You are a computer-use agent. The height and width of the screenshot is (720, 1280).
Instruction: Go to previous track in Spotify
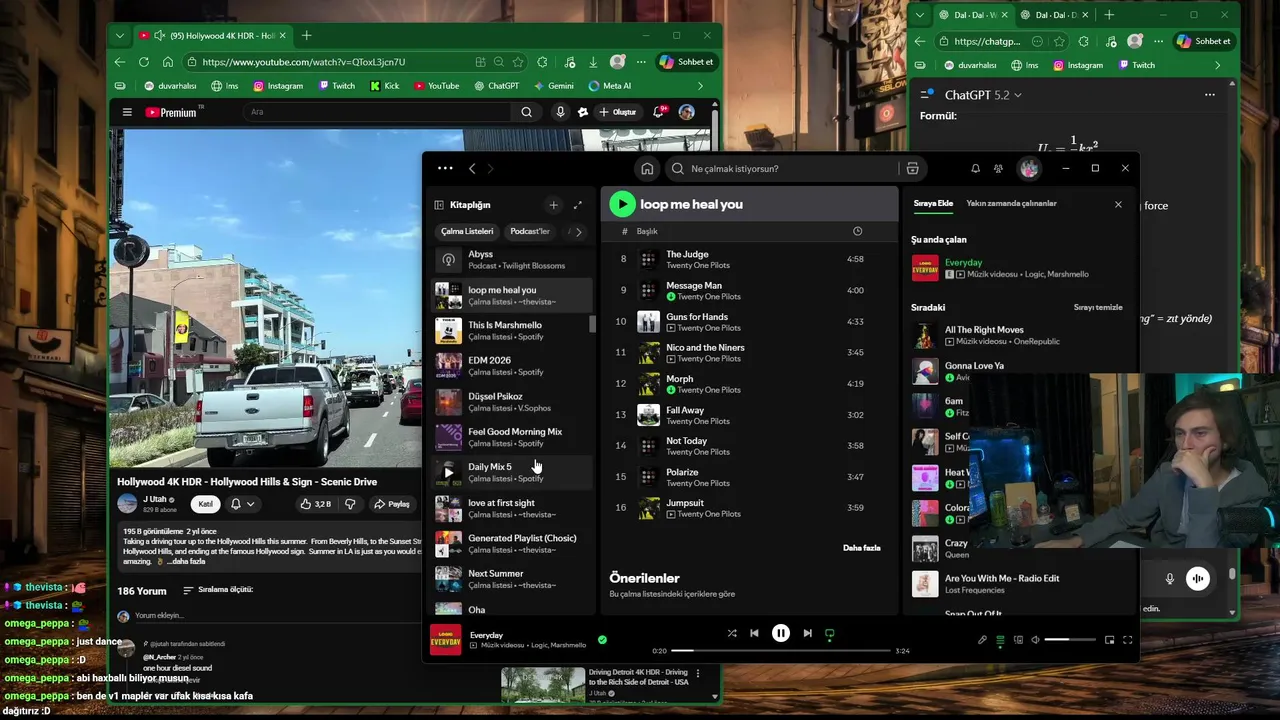(x=754, y=633)
